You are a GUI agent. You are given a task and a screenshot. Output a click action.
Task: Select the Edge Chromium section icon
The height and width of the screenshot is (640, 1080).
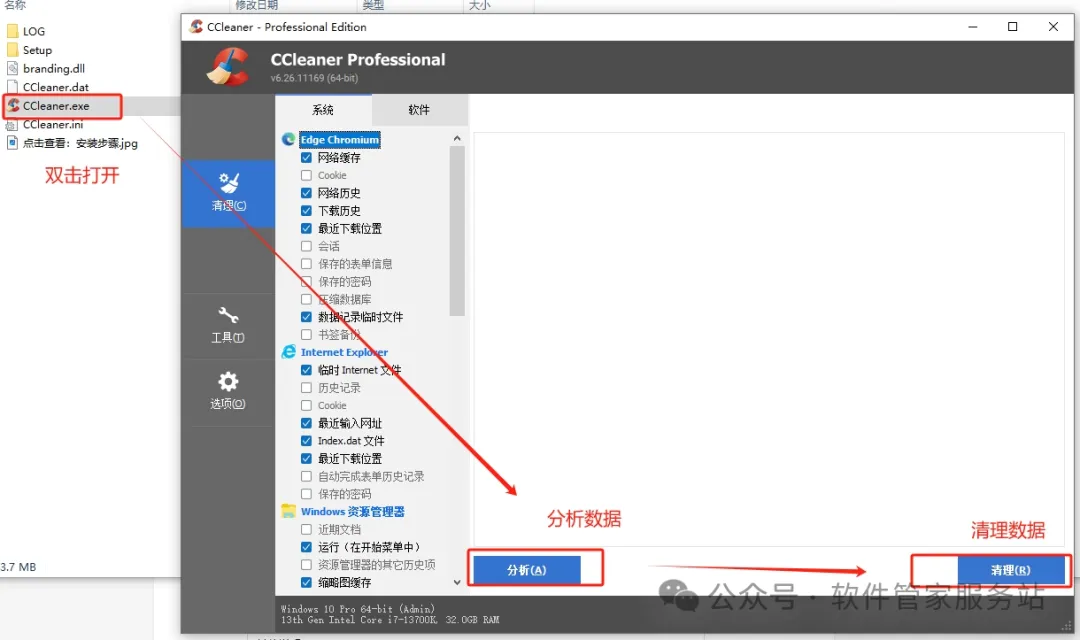click(x=289, y=139)
